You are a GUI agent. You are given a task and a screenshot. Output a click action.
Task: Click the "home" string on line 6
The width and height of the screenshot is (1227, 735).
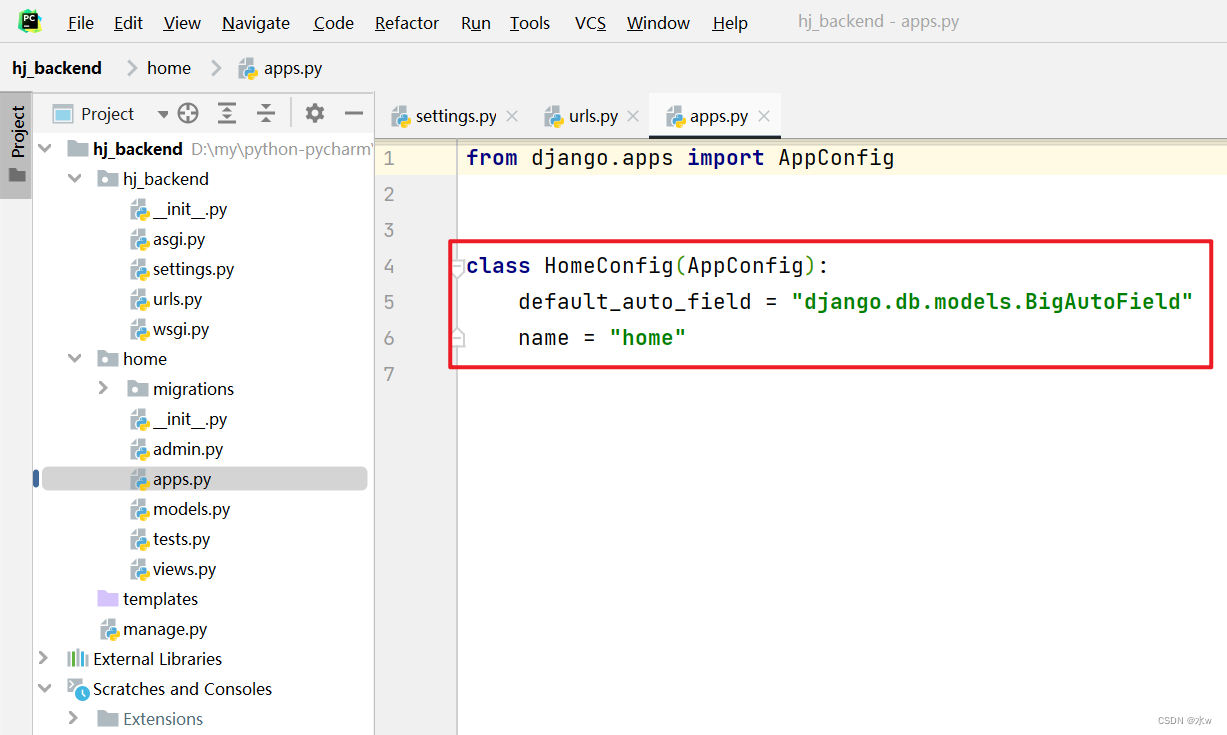tap(648, 338)
